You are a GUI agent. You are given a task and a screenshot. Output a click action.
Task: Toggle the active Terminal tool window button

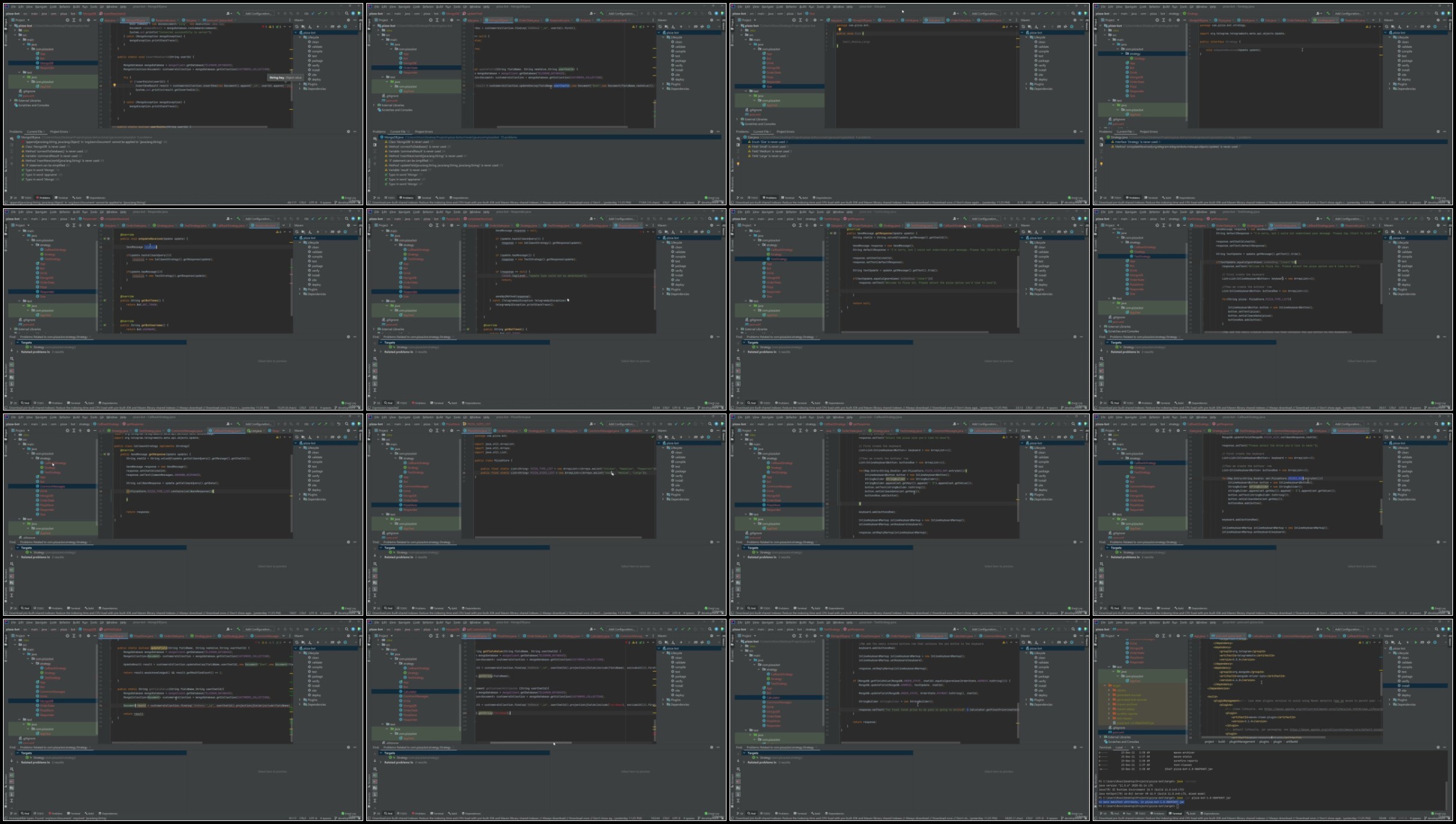[x=1175, y=813]
